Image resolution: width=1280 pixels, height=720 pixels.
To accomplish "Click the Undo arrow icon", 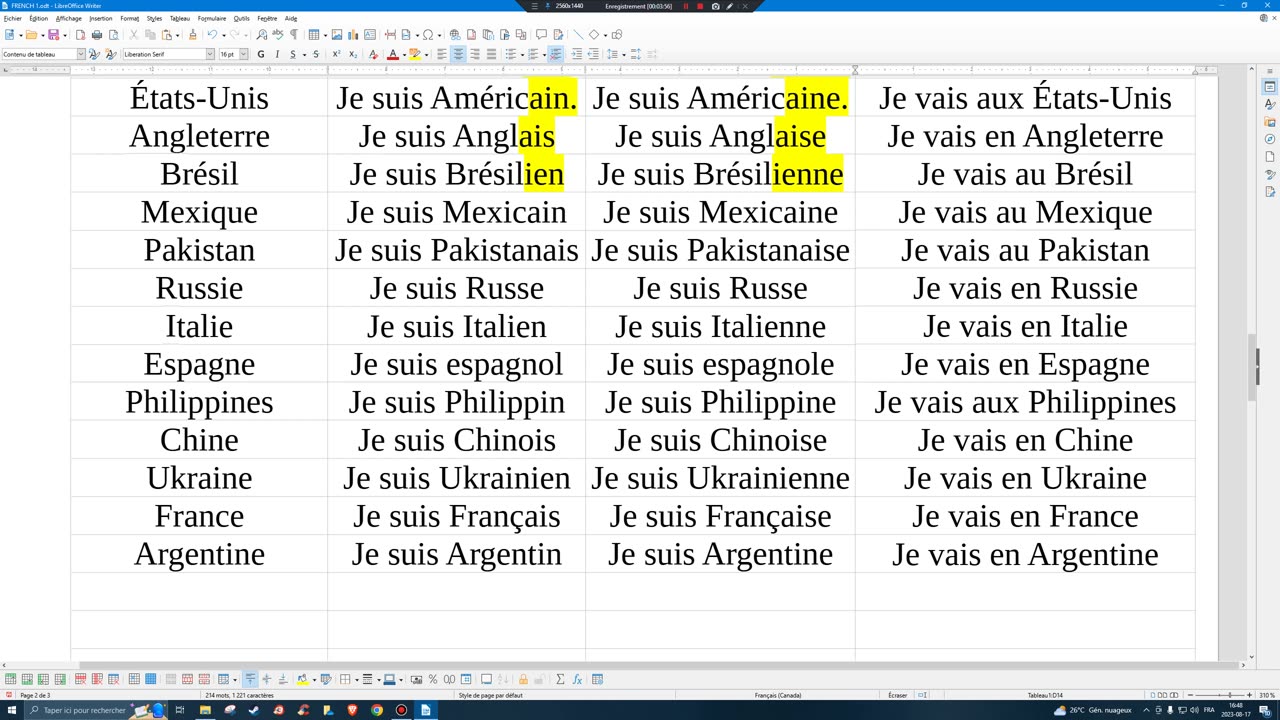I will [212, 35].
